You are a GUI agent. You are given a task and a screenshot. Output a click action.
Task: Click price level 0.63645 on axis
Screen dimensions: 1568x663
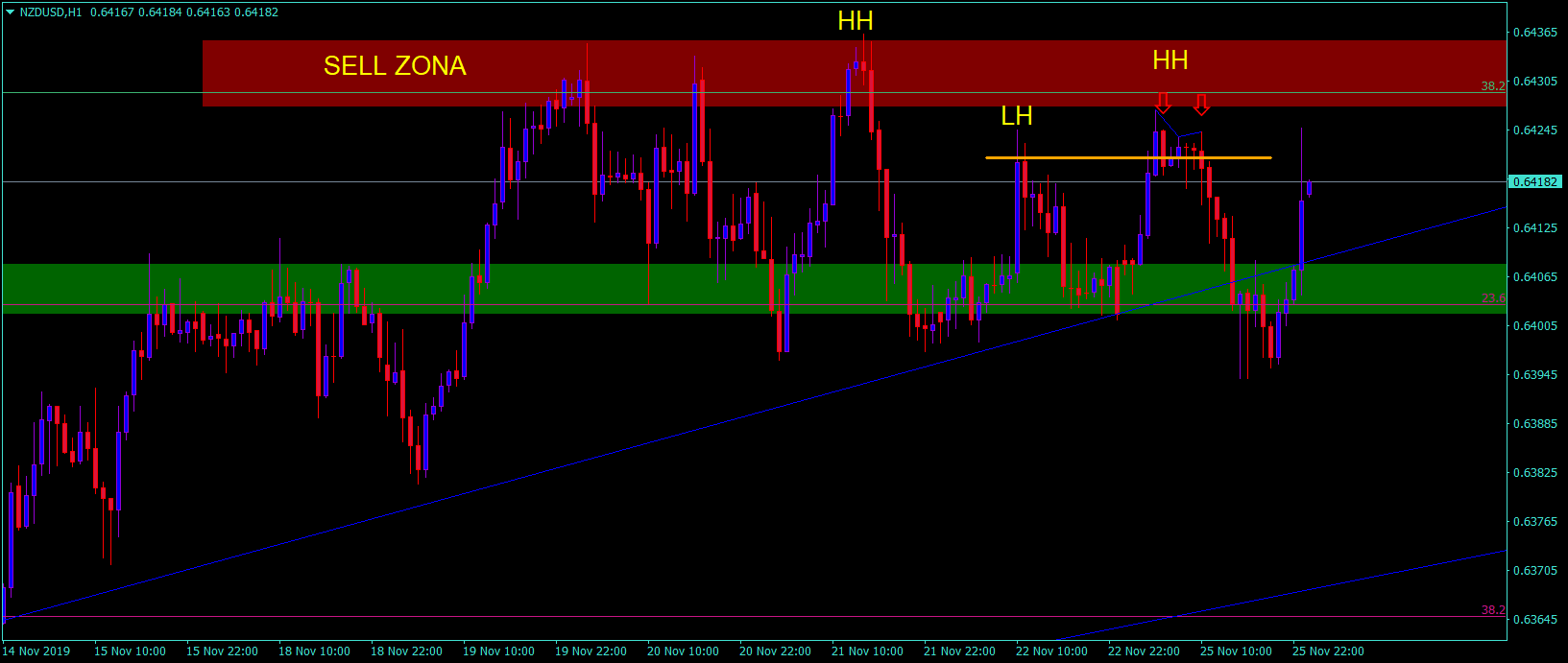tap(1535, 620)
